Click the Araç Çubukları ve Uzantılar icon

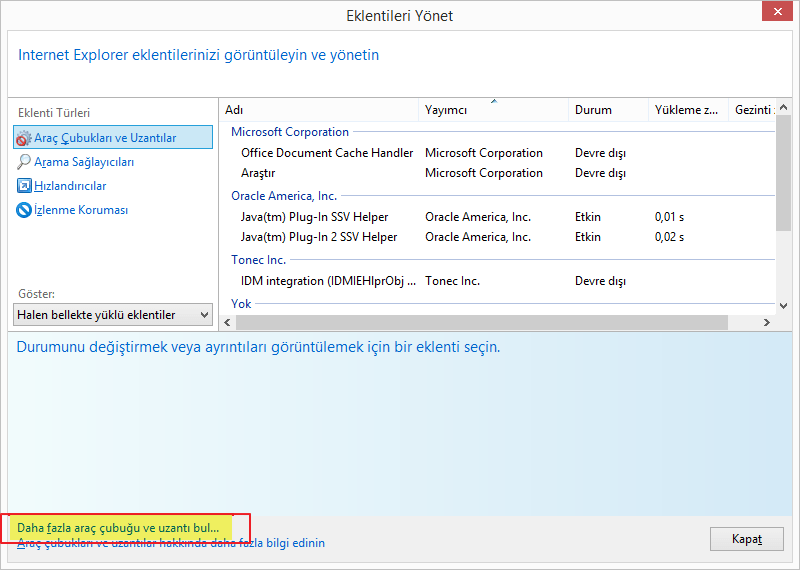coord(24,138)
